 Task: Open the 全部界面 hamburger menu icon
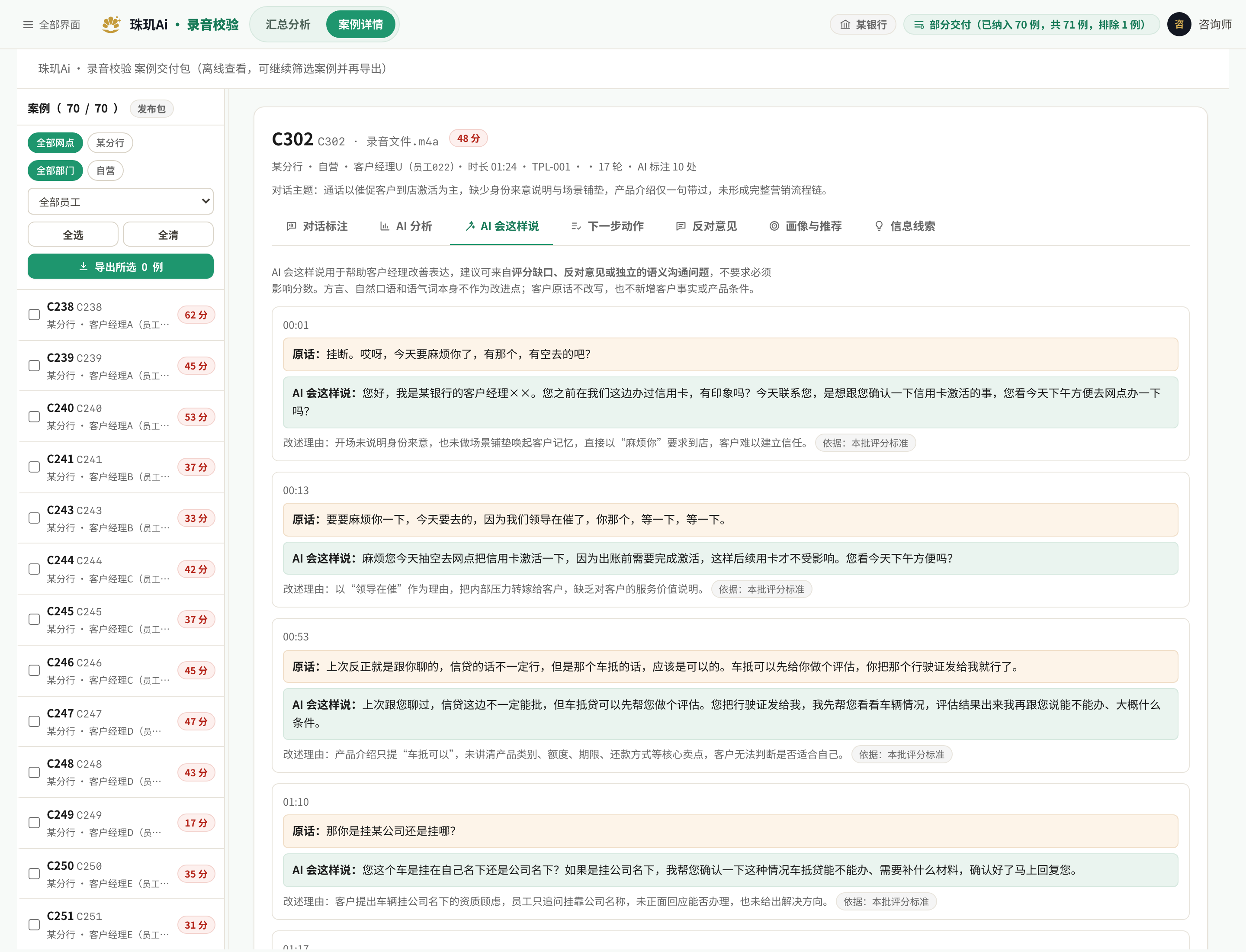coord(28,24)
